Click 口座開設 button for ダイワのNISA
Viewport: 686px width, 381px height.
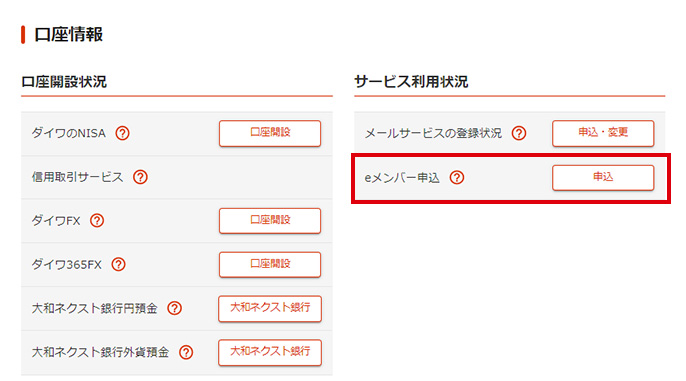(270, 133)
